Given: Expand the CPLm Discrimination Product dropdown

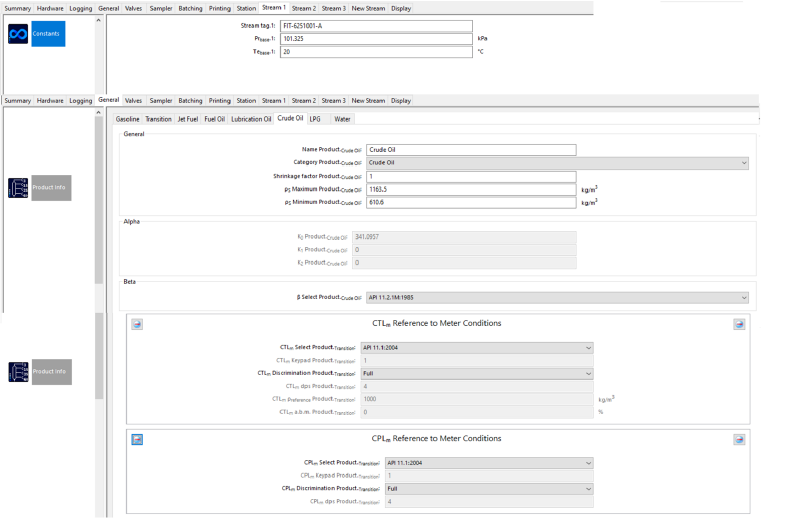Looking at the screenshot, I should [489, 488].
